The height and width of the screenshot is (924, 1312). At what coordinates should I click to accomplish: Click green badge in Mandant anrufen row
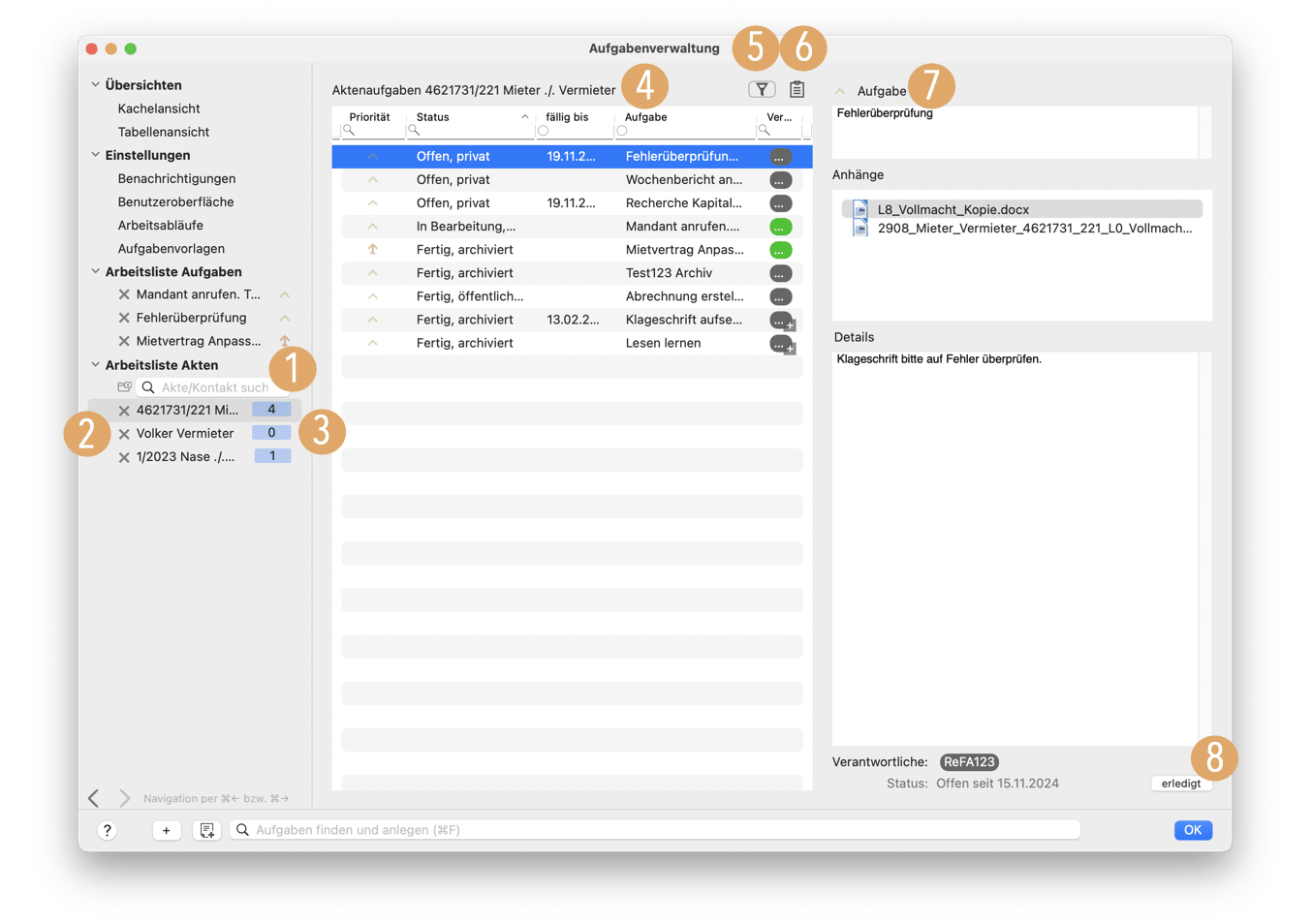point(780,227)
